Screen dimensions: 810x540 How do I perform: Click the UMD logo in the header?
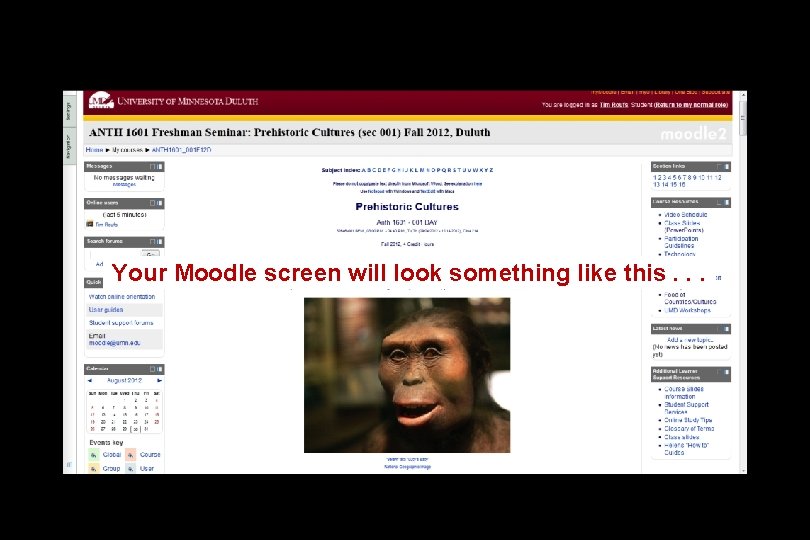click(101, 101)
